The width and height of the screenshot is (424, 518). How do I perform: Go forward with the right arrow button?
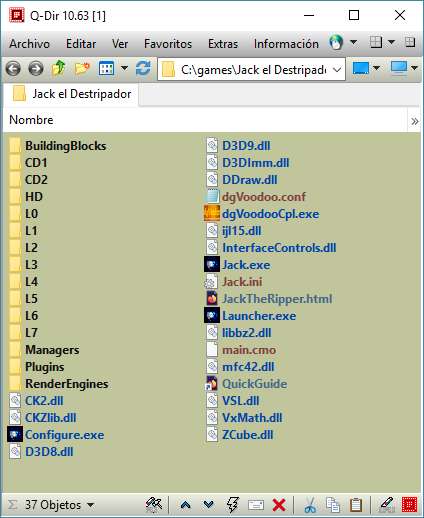[36, 69]
